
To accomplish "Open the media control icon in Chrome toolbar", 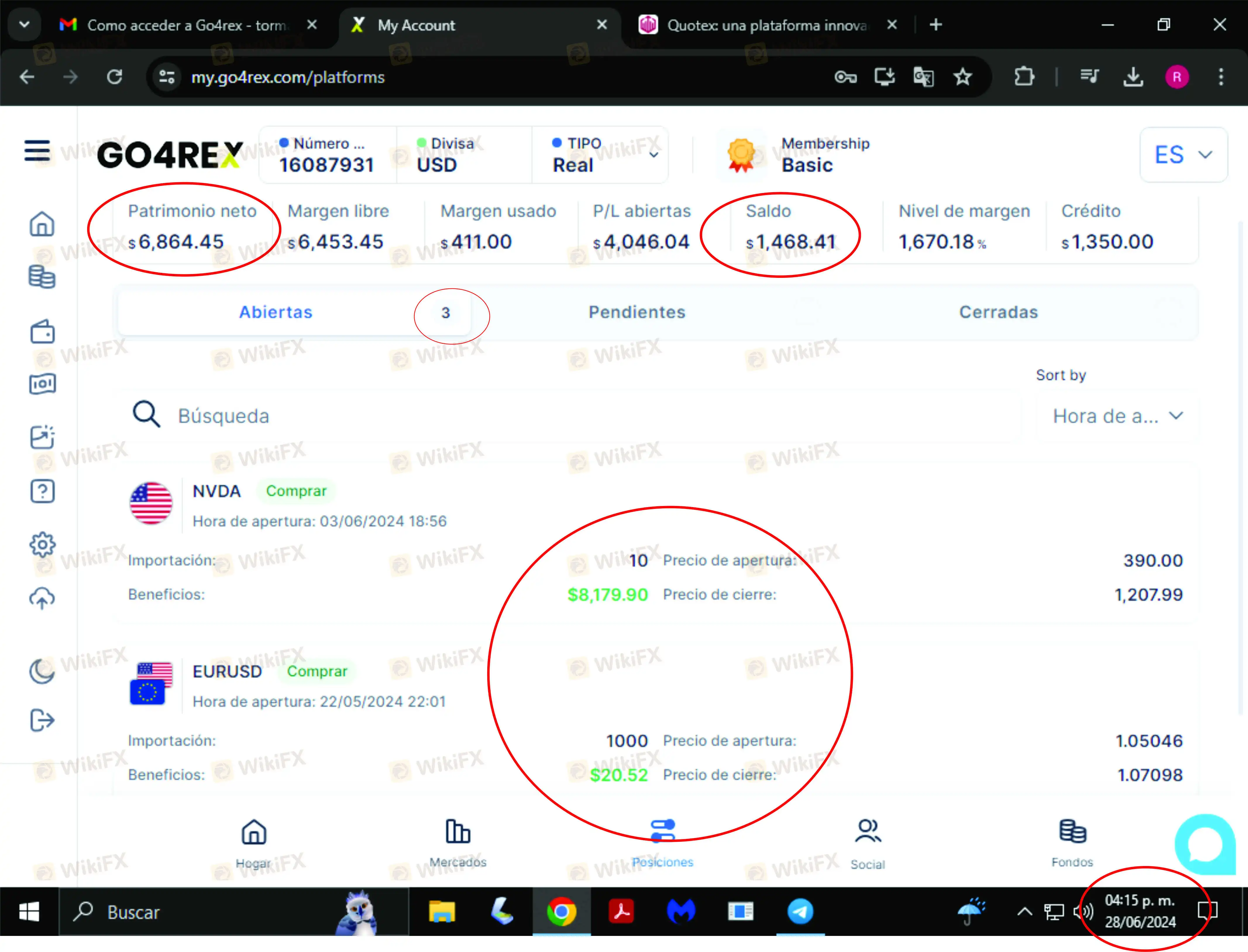I will pyautogui.click(x=1089, y=77).
